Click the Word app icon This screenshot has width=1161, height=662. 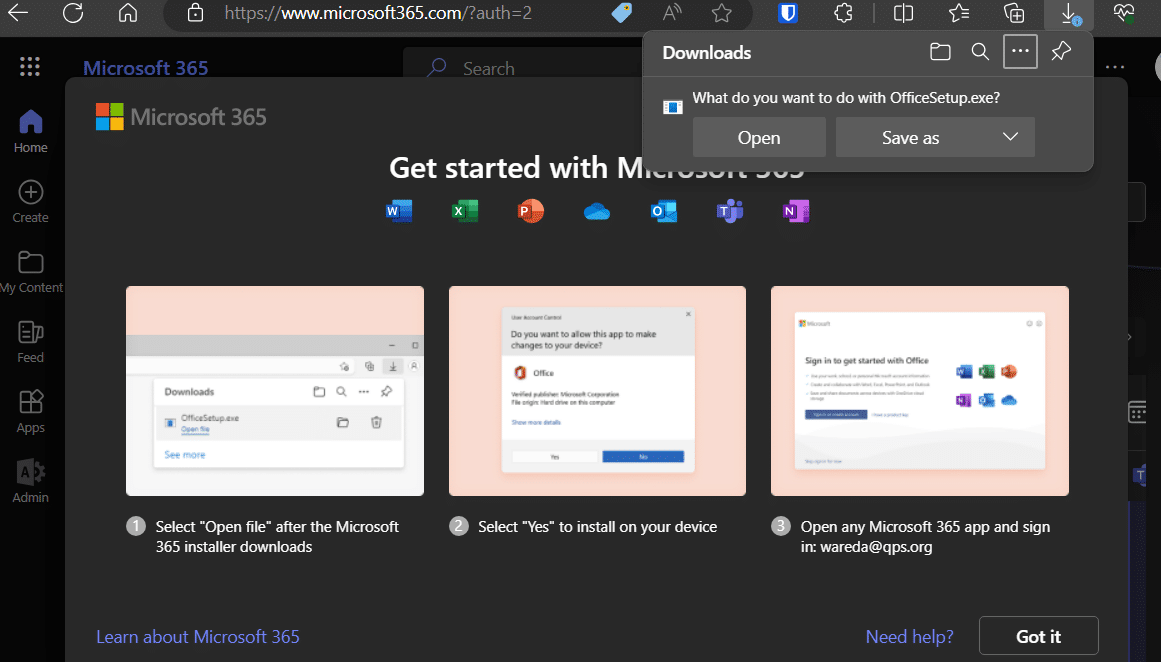(x=399, y=211)
